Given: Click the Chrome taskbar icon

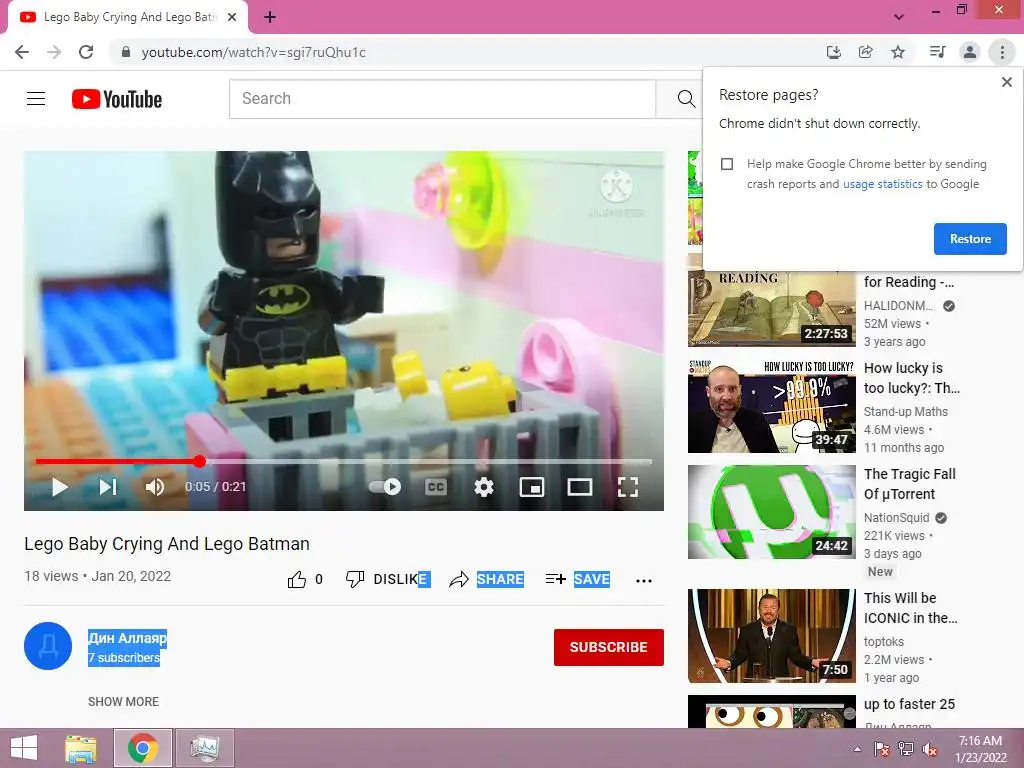Looking at the screenshot, I should (x=143, y=748).
